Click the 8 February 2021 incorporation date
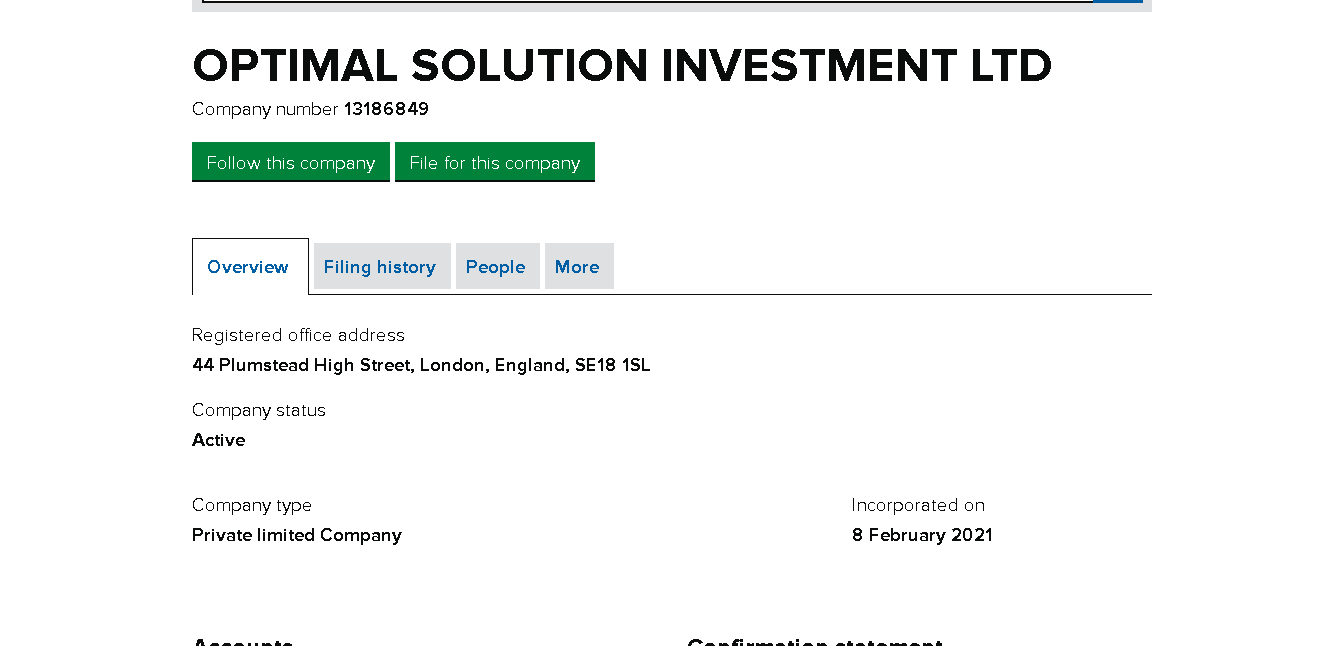Screen dimensions: 1335x646 point(922,535)
